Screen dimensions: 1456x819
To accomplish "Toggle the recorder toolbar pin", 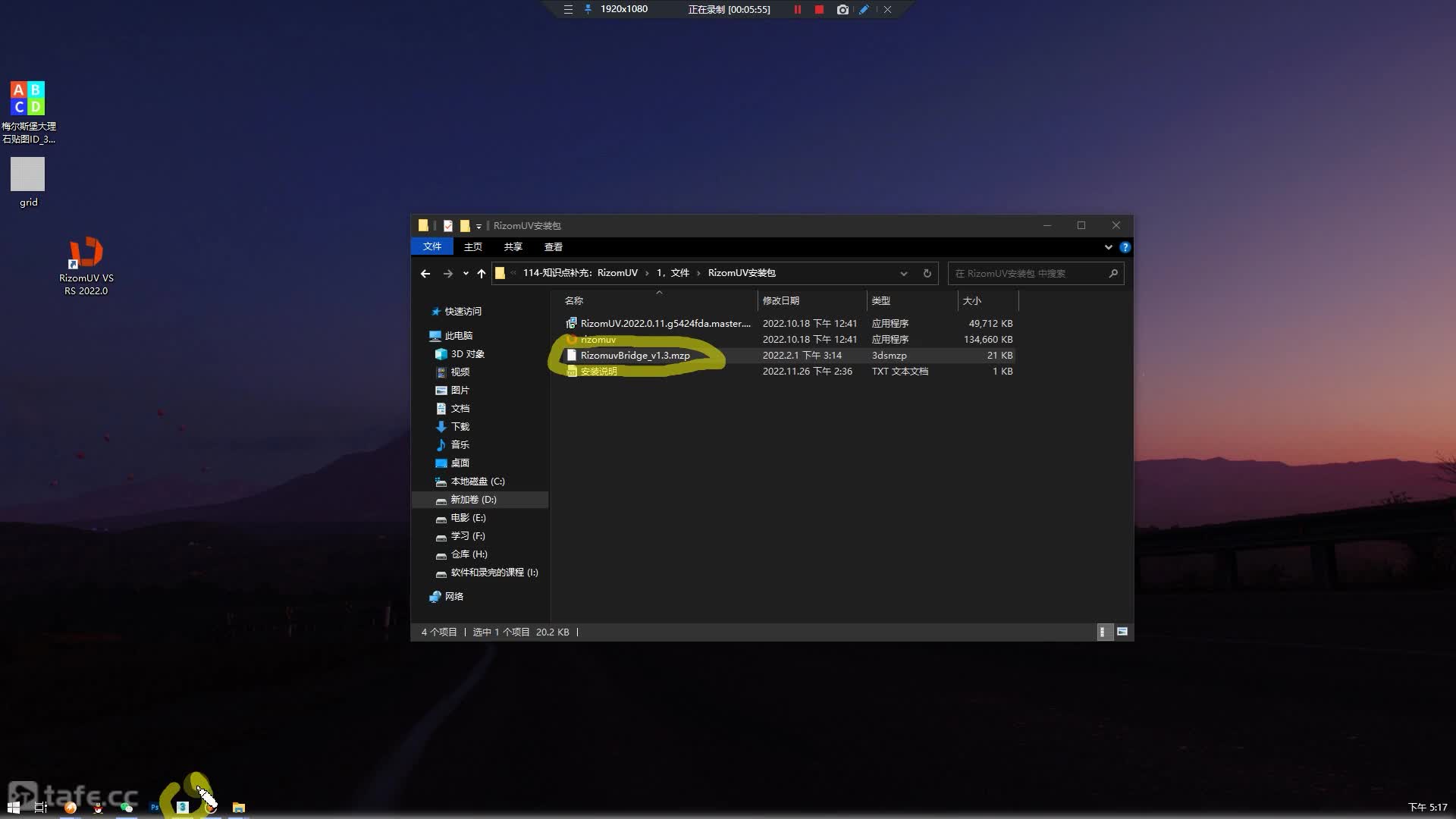I will coord(588,9).
